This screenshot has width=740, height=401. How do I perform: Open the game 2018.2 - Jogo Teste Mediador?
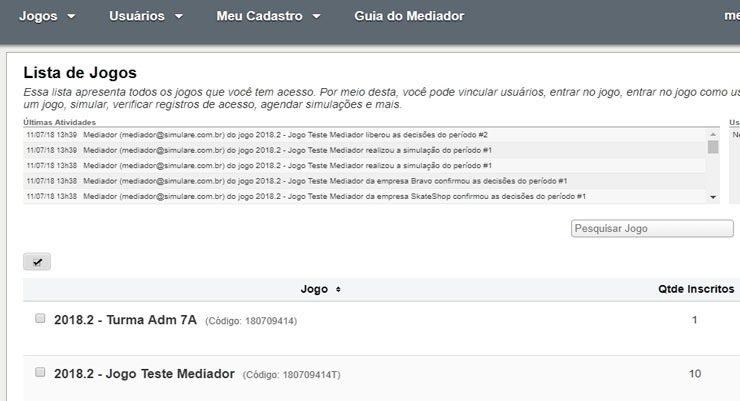pyautogui.click(x=144, y=373)
